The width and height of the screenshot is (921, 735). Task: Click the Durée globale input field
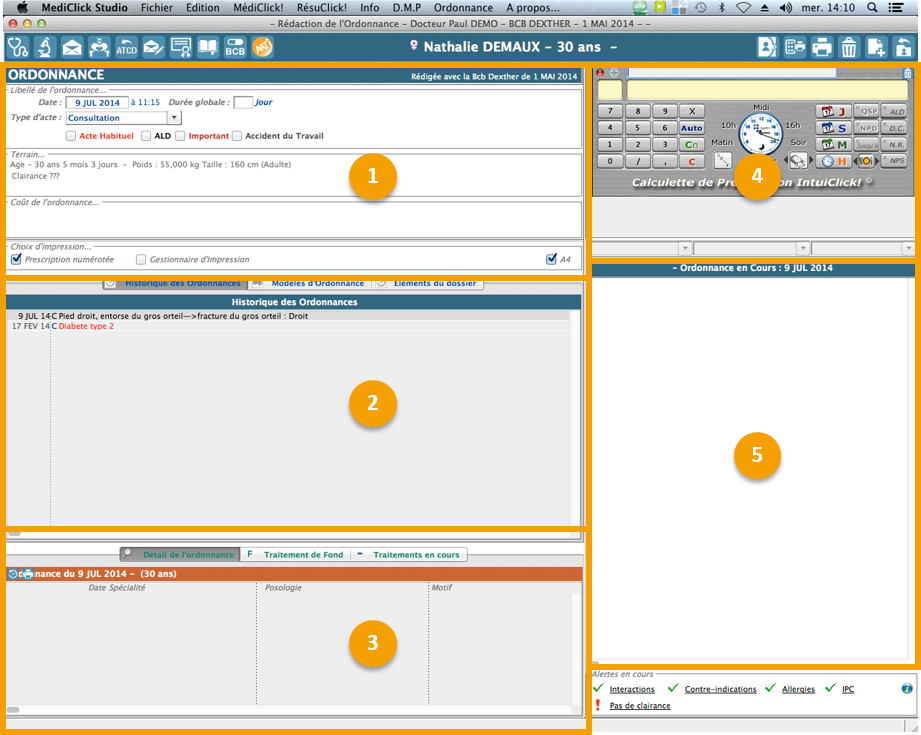click(x=242, y=102)
